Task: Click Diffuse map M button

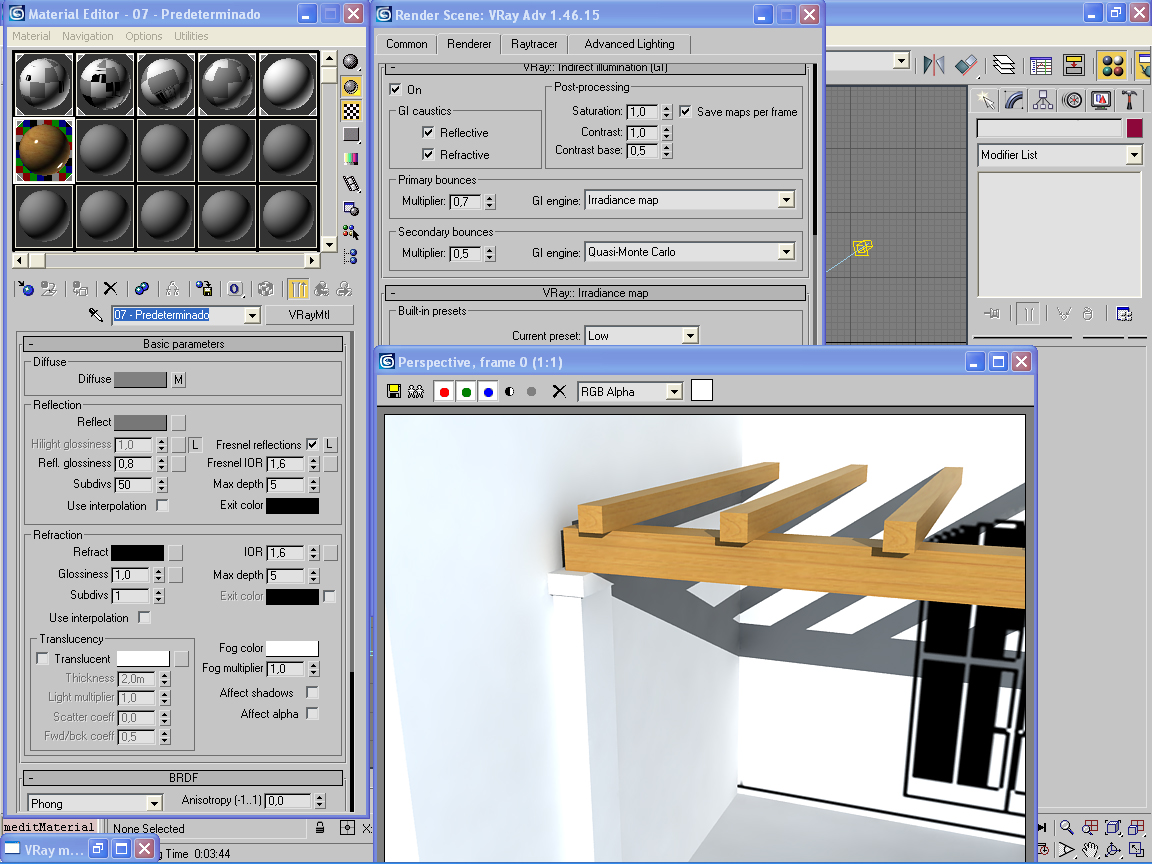Action: tap(179, 380)
